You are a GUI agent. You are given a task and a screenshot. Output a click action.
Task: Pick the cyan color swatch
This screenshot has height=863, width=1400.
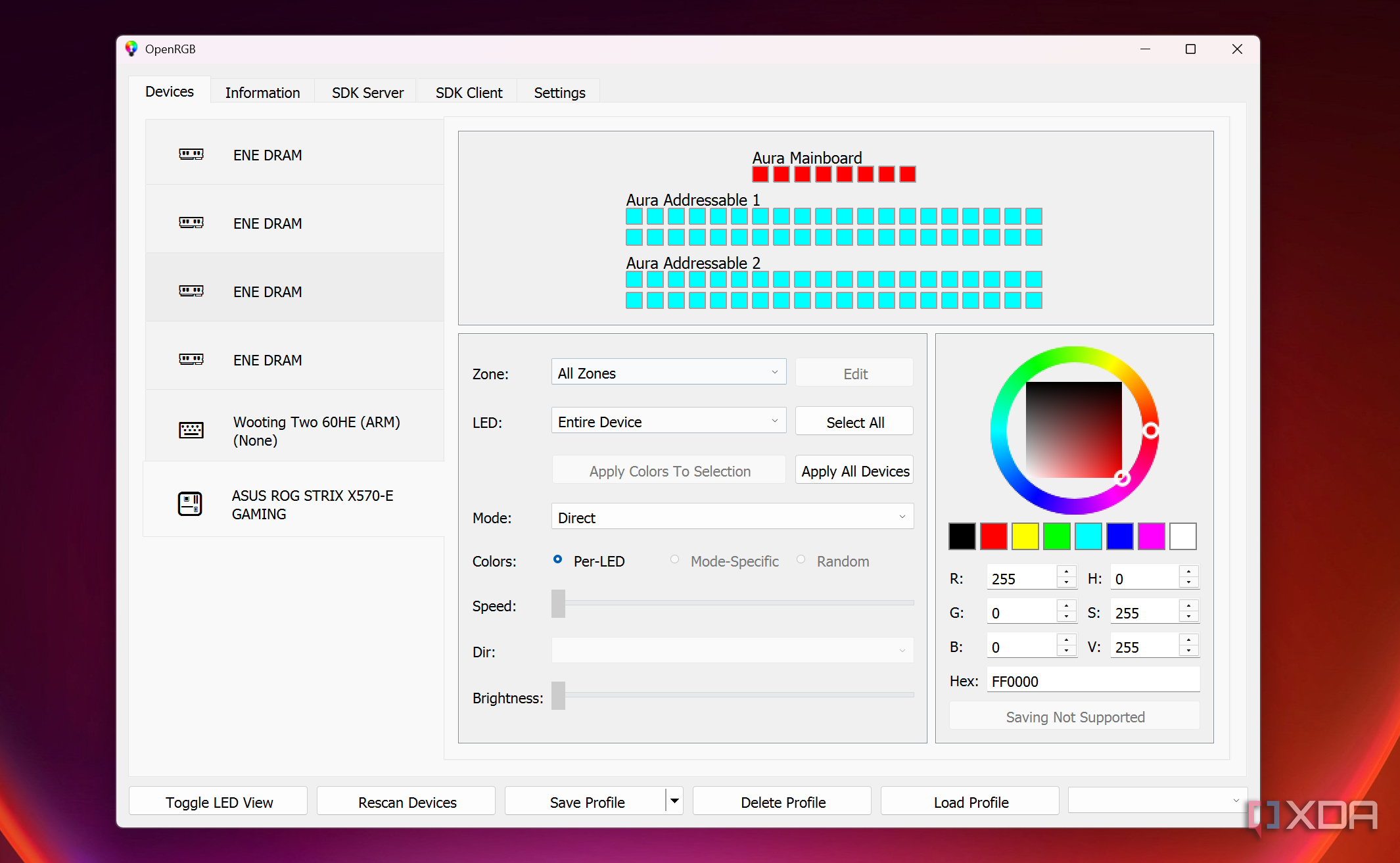[x=1088, y=536]
